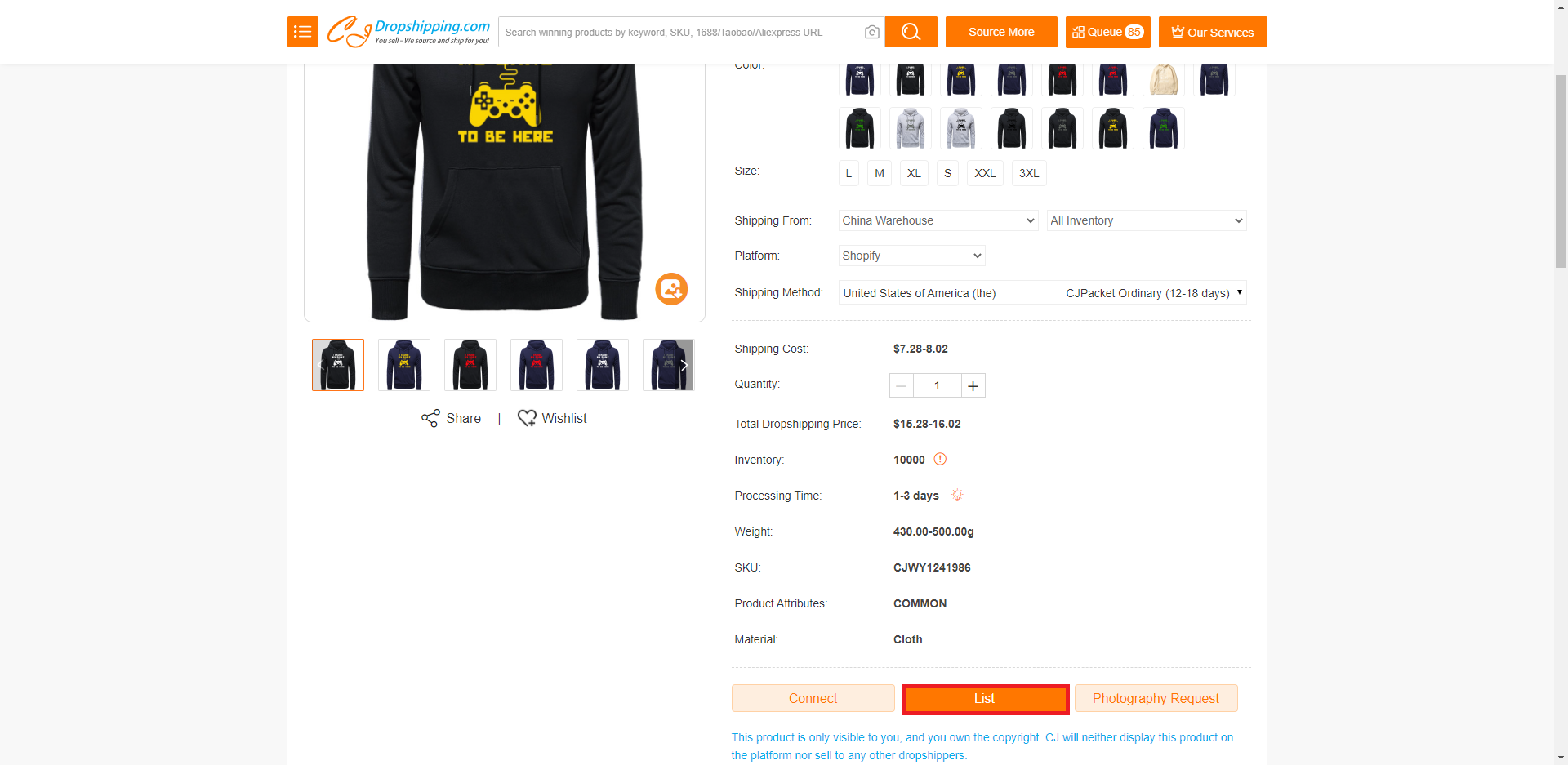This screenshot has width=1568, height=765.
Task: Open the Queue menu in header
Action: [1107, 32]
